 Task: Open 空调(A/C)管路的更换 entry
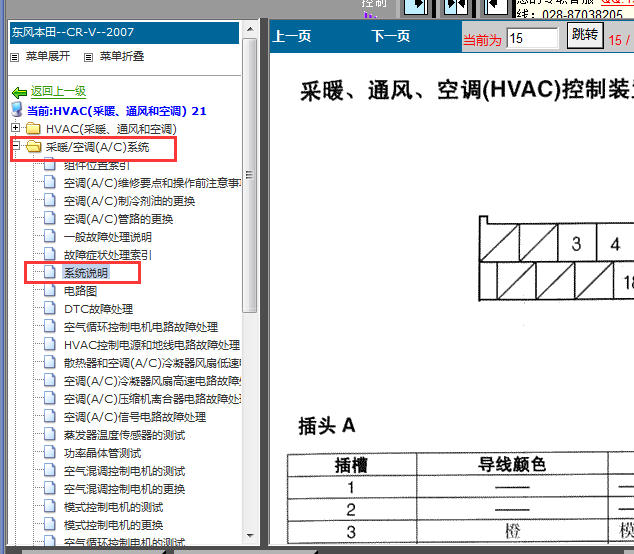pos(118,219)
